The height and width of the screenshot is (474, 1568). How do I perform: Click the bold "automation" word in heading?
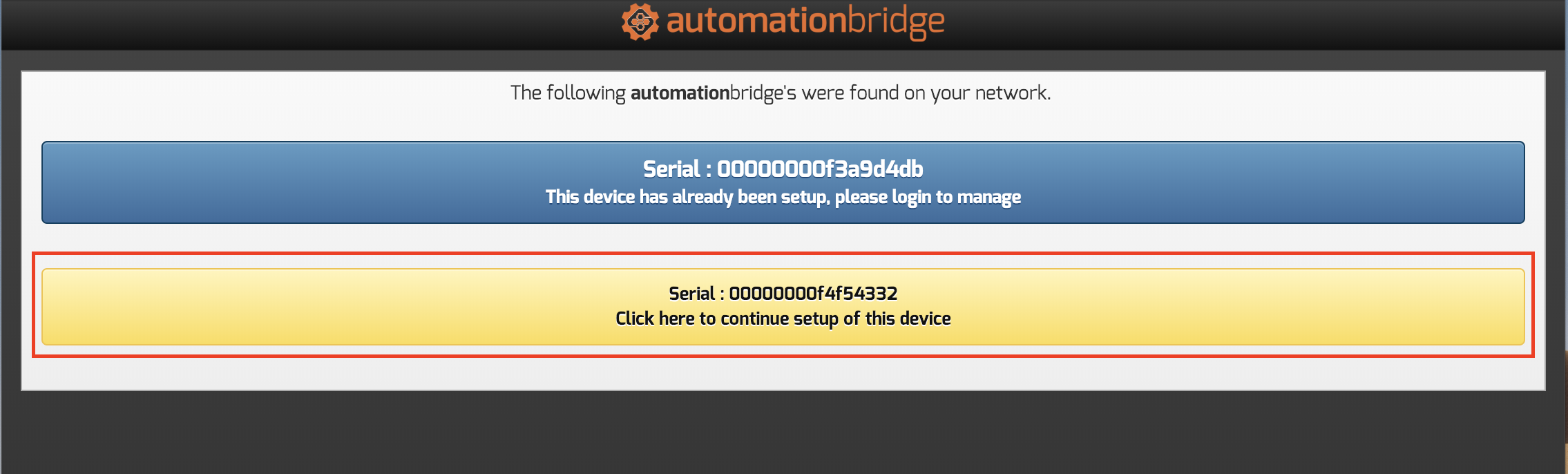click(x=680, y=93)
